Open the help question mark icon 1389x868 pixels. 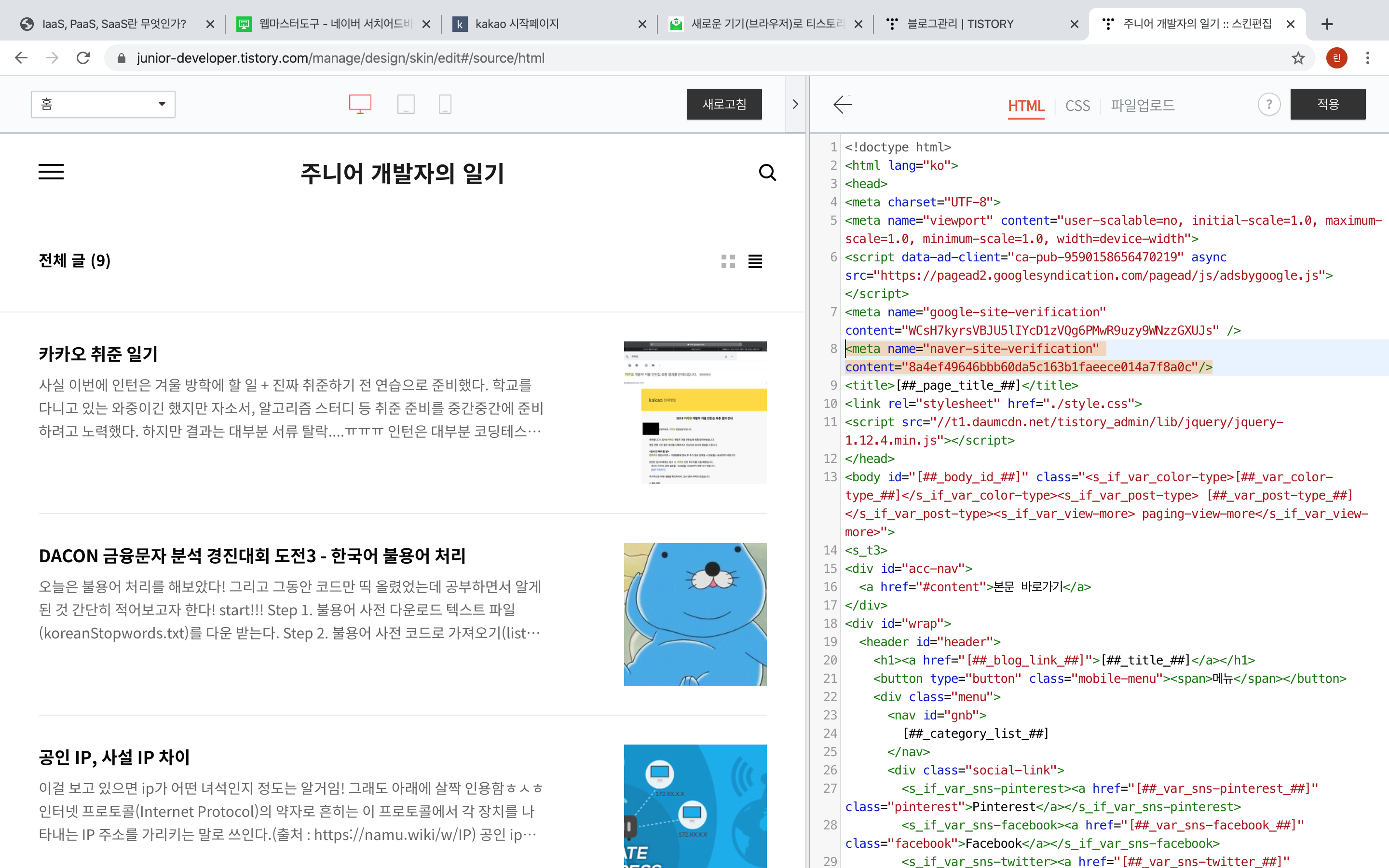(x=1268, y=105)
